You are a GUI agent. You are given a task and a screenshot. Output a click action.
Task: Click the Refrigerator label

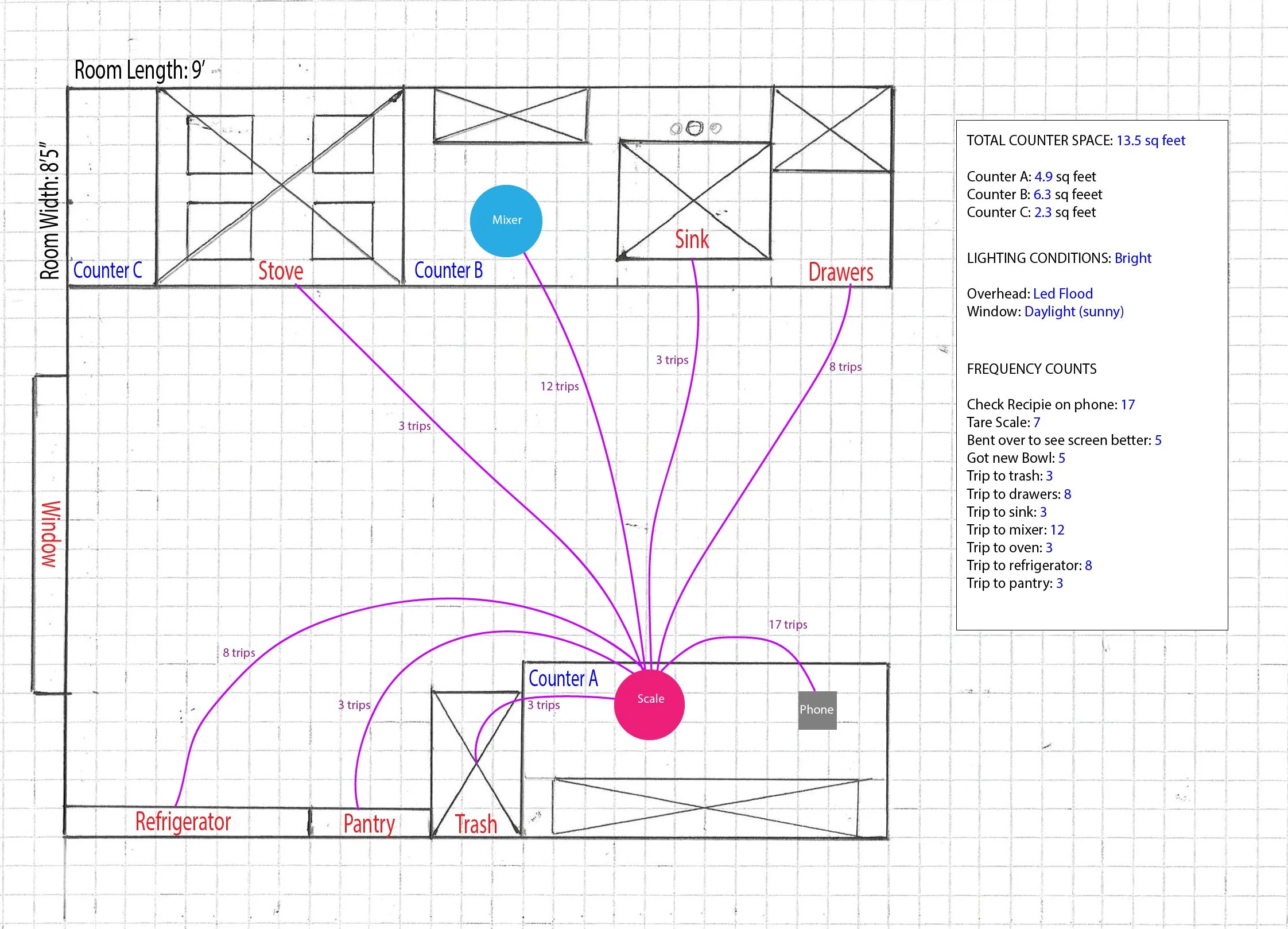(x=183, y=822)
